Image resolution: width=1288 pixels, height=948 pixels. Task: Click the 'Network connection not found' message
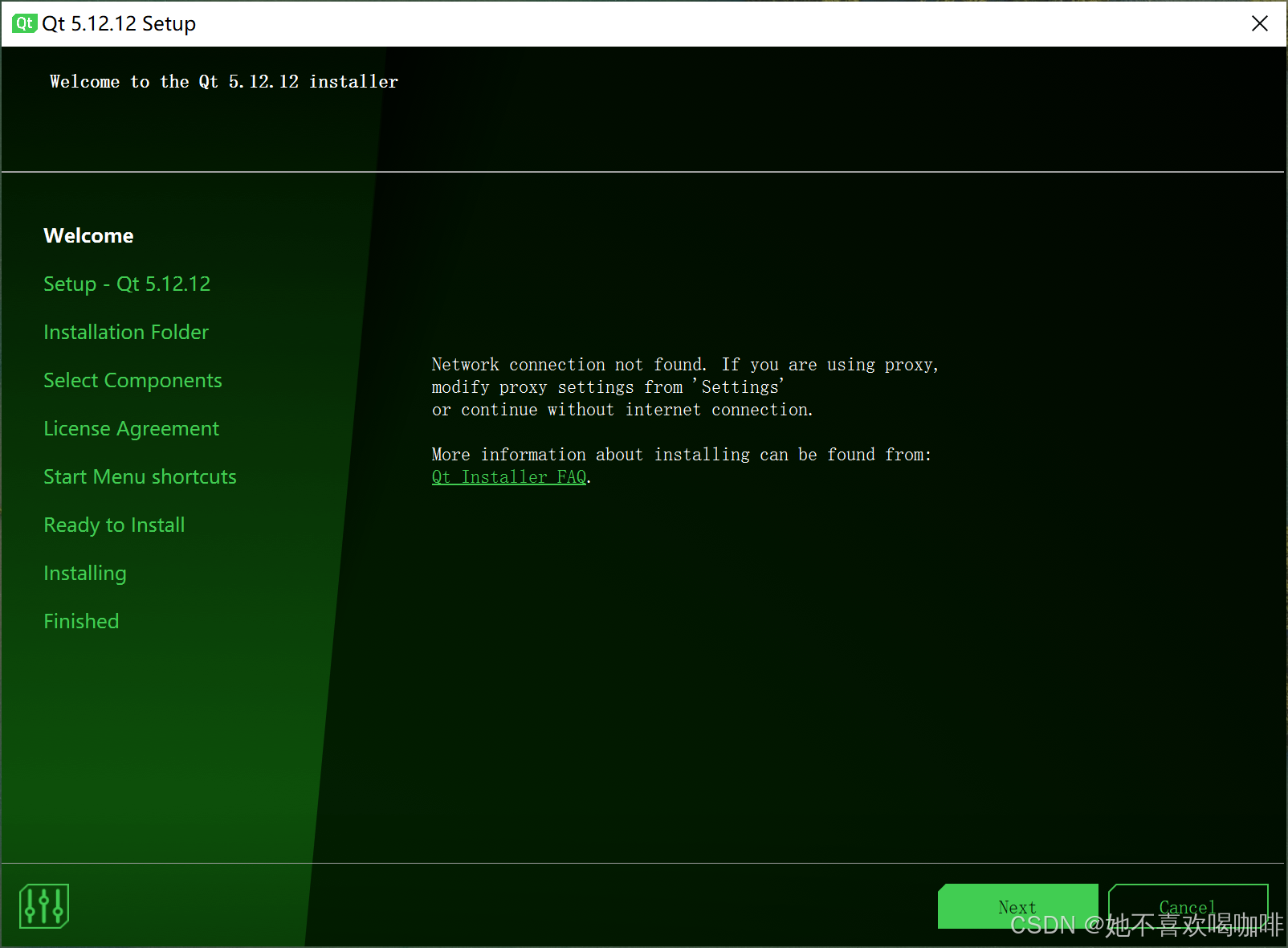coord(685,387)
